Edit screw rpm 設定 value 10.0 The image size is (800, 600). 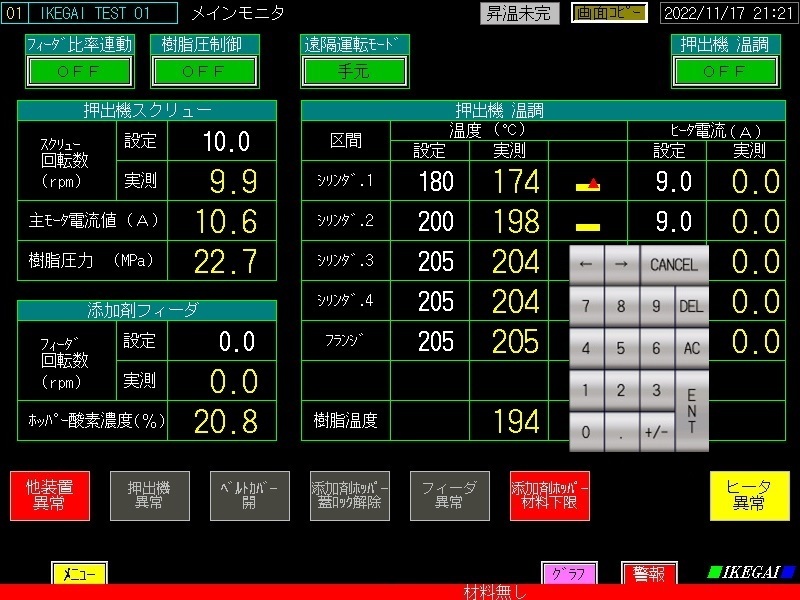click(x=222, y=141)
